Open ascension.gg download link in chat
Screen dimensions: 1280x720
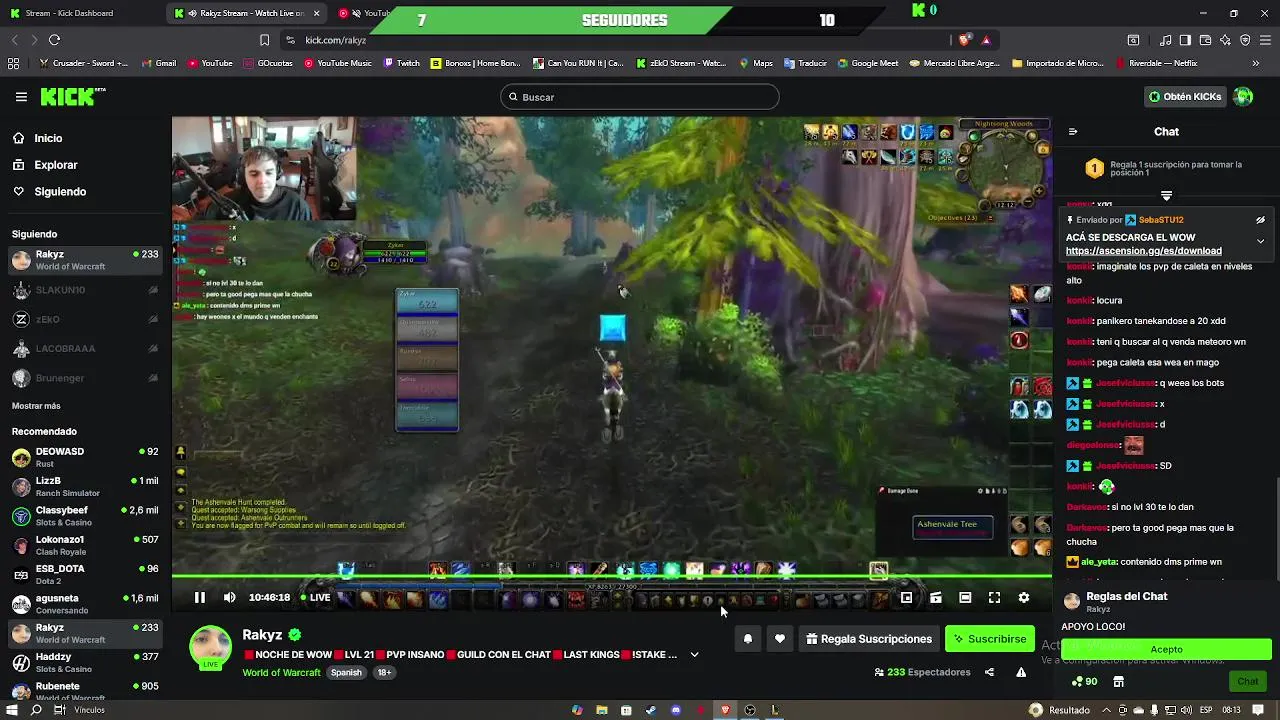(1143, 251)
